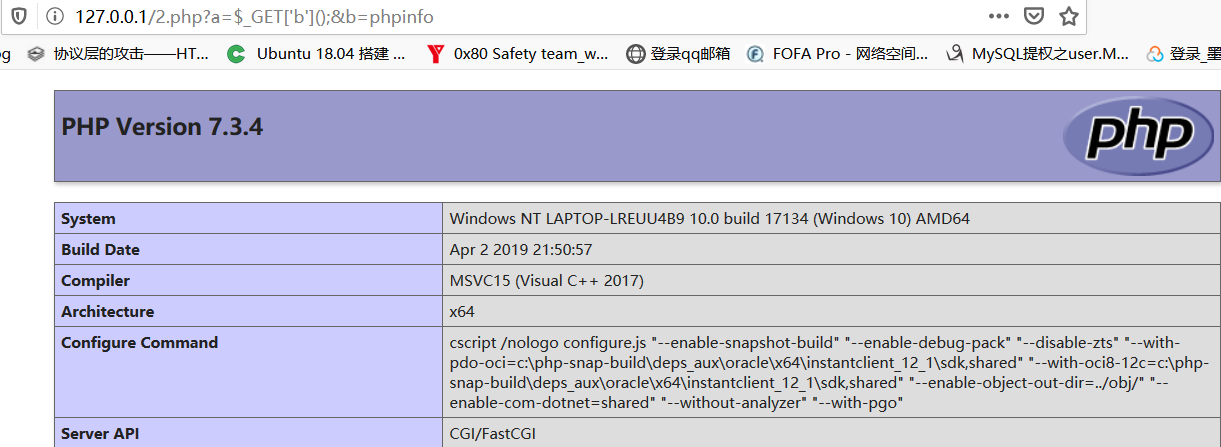Image resolution: width=1221 pixels, height=447 pixels.
Task: Select the Architecture row label
Action: click(108, 312)
